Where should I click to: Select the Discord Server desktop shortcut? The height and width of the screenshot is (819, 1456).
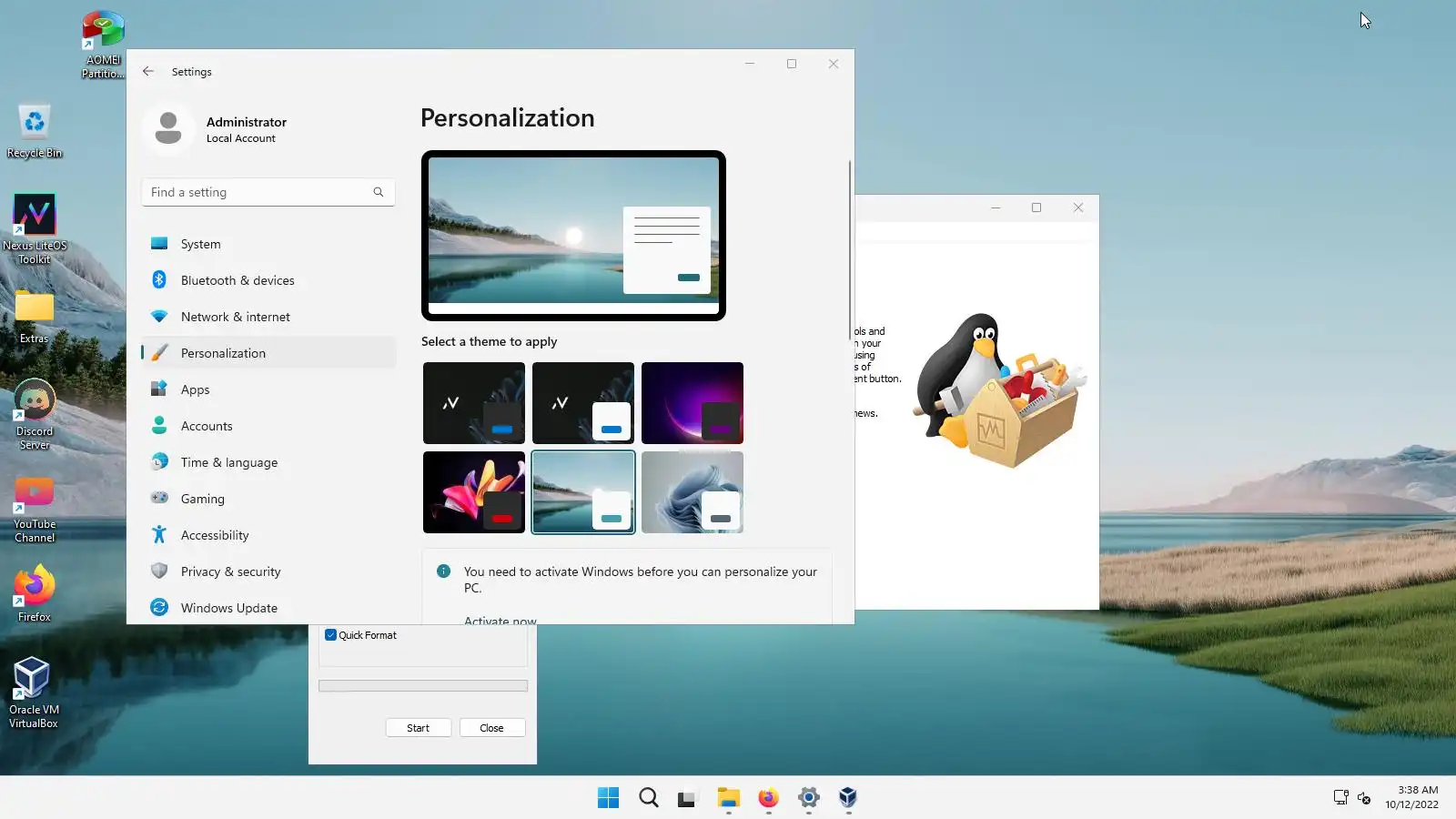coord(35,414)
